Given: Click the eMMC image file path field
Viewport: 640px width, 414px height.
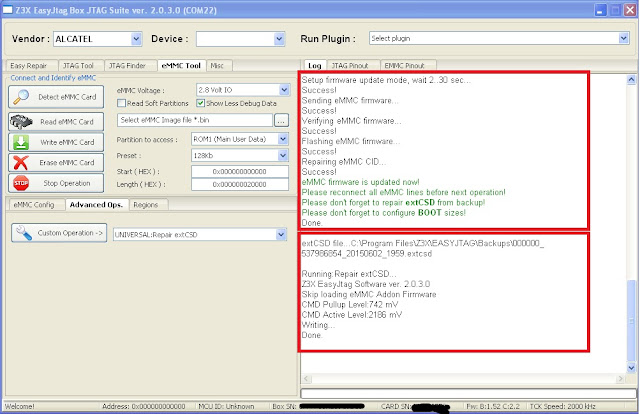Looking at the screenshot, I should click(195, 120).
